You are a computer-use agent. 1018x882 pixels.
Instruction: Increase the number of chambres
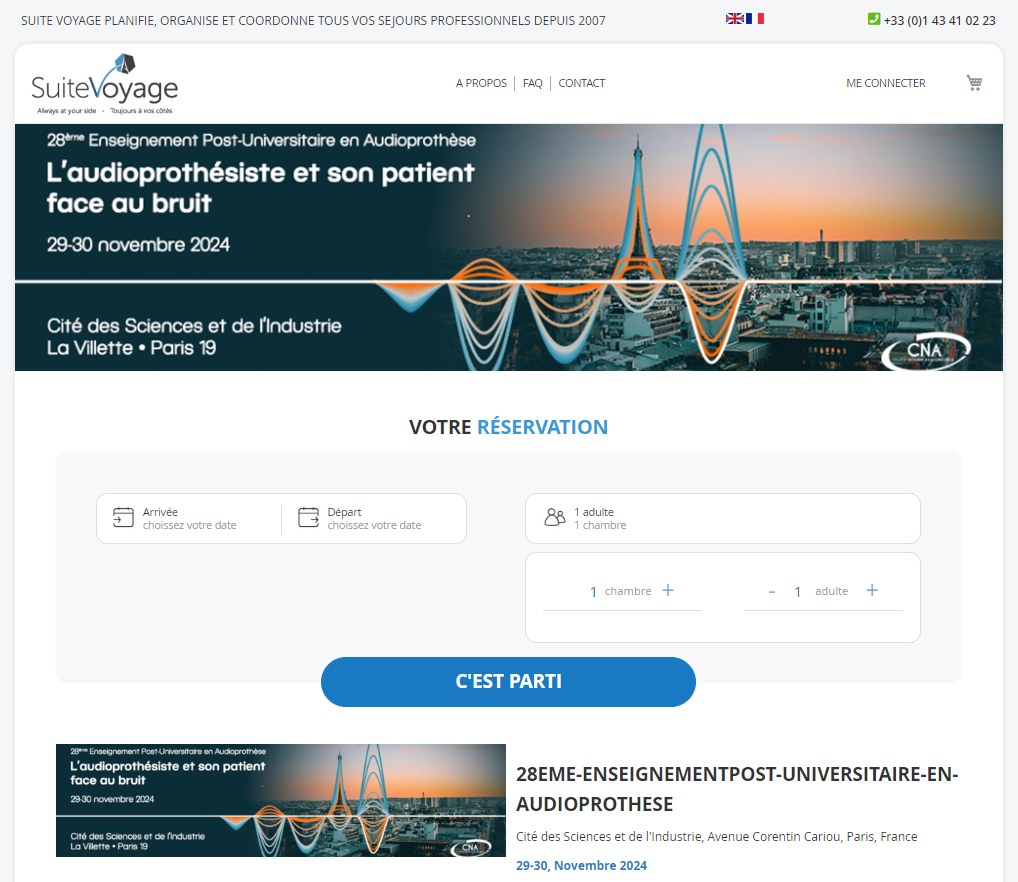(667, 590)
